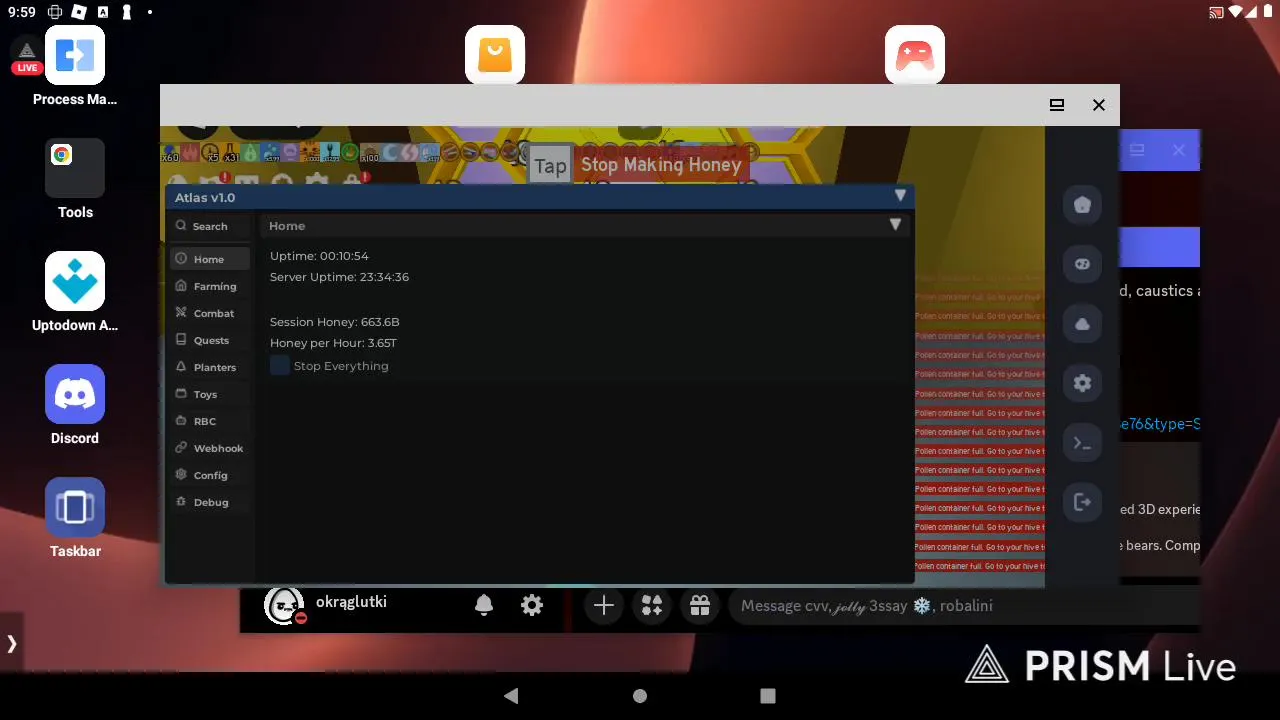Click the okrąglutki user avatar
The image size is (1280, 720).
pos(284,605)
